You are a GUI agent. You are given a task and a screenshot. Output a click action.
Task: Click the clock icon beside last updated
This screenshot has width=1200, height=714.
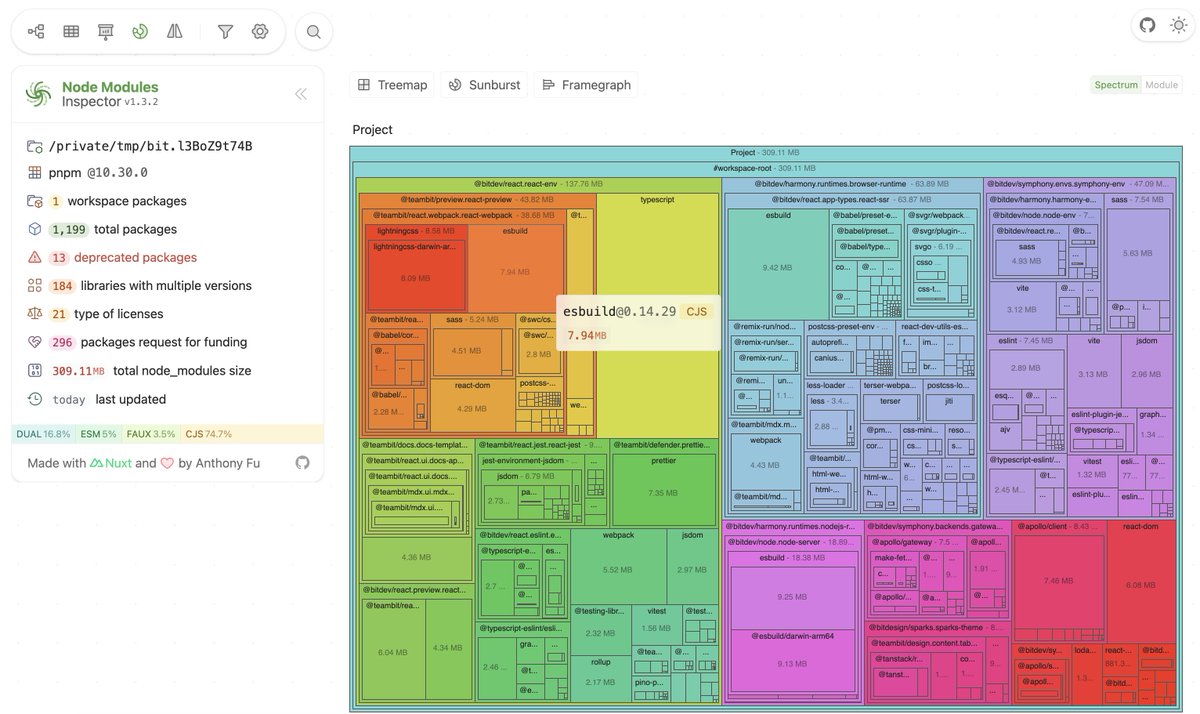(35, 399)
